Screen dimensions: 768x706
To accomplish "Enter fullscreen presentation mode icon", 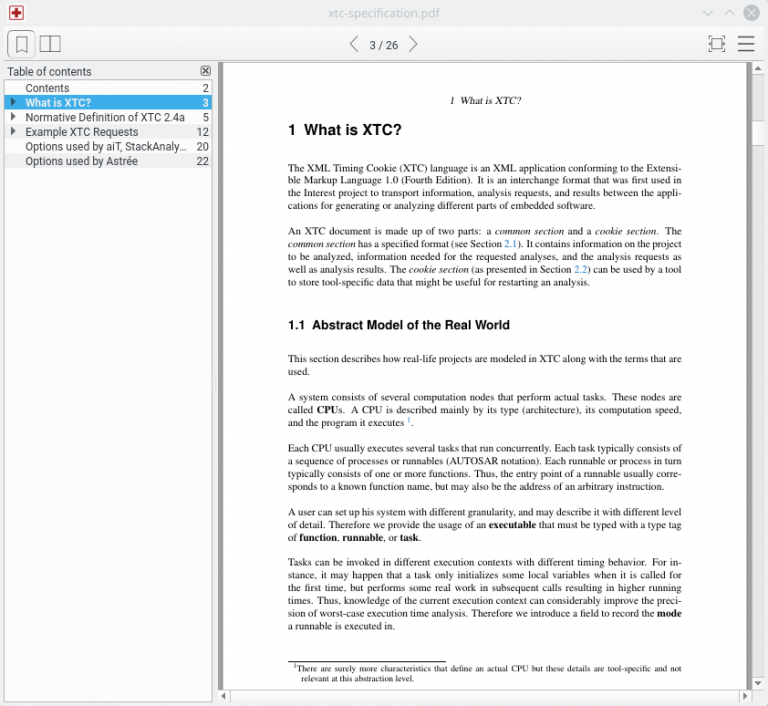I will coord(716,44).
